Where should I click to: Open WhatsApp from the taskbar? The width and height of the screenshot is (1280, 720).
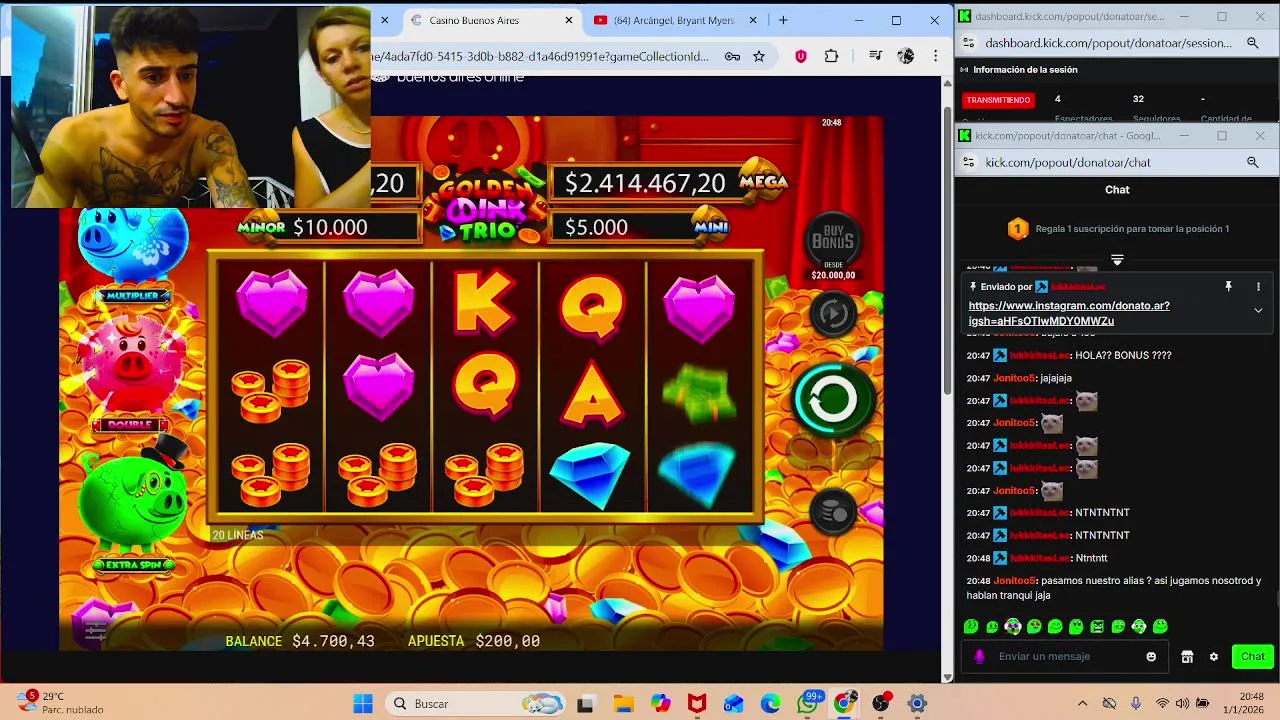point(807,704)
